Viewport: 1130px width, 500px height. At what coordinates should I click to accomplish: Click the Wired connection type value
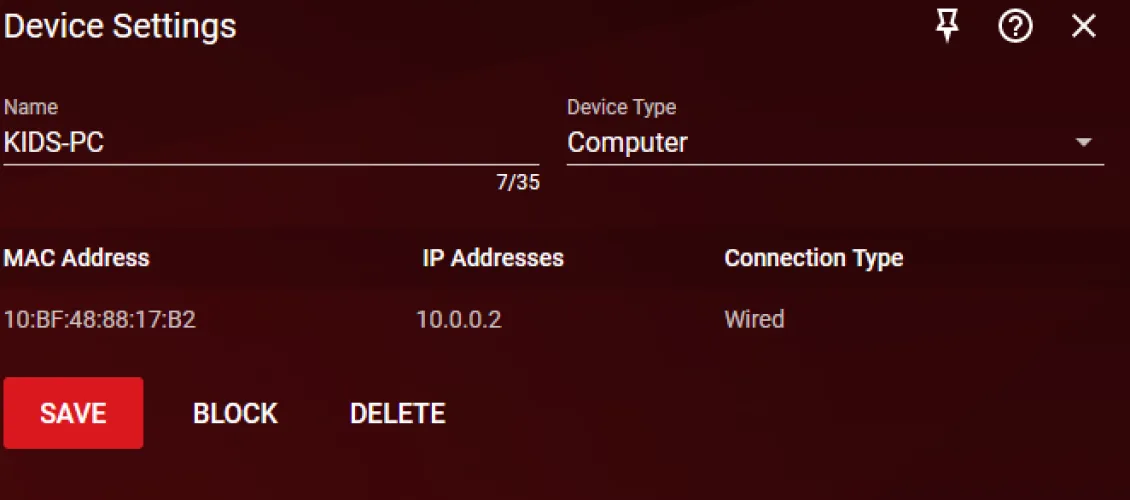coord(754,320)
